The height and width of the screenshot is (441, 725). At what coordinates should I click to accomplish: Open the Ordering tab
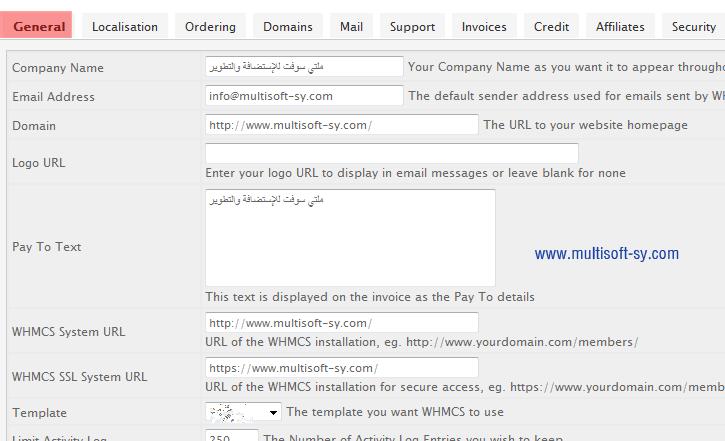(210, 26)
